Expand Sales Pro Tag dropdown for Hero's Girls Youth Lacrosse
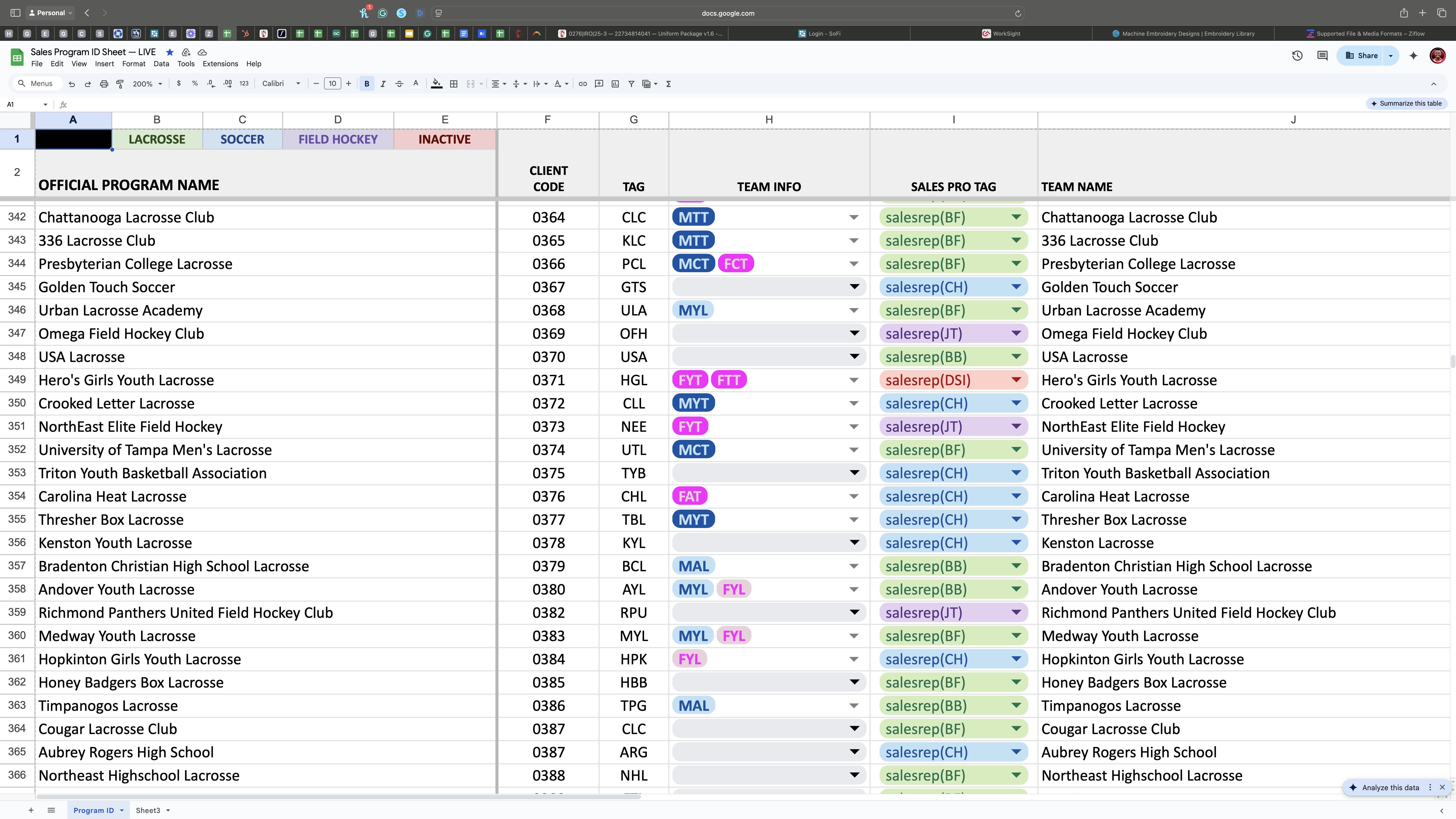This screenshot has width=1456, height=819. click(1016, 380)
